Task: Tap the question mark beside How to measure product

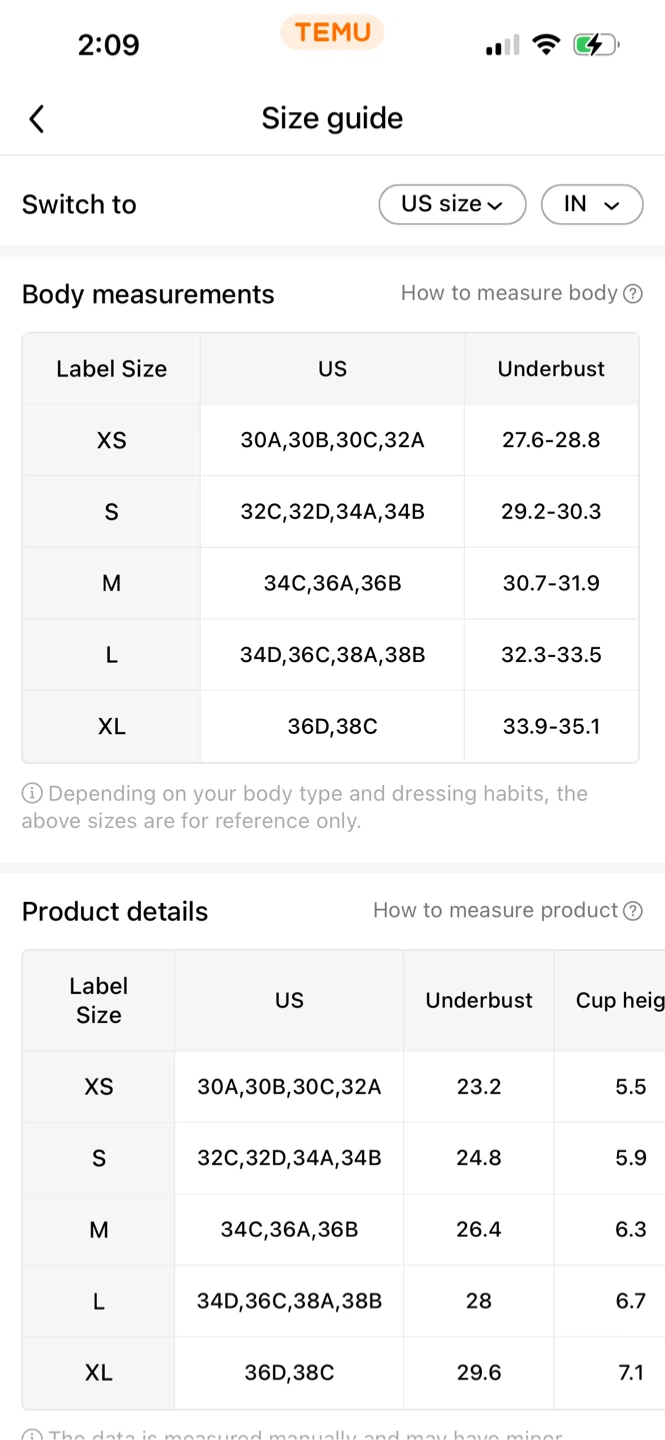Action: tap(632, 911)
